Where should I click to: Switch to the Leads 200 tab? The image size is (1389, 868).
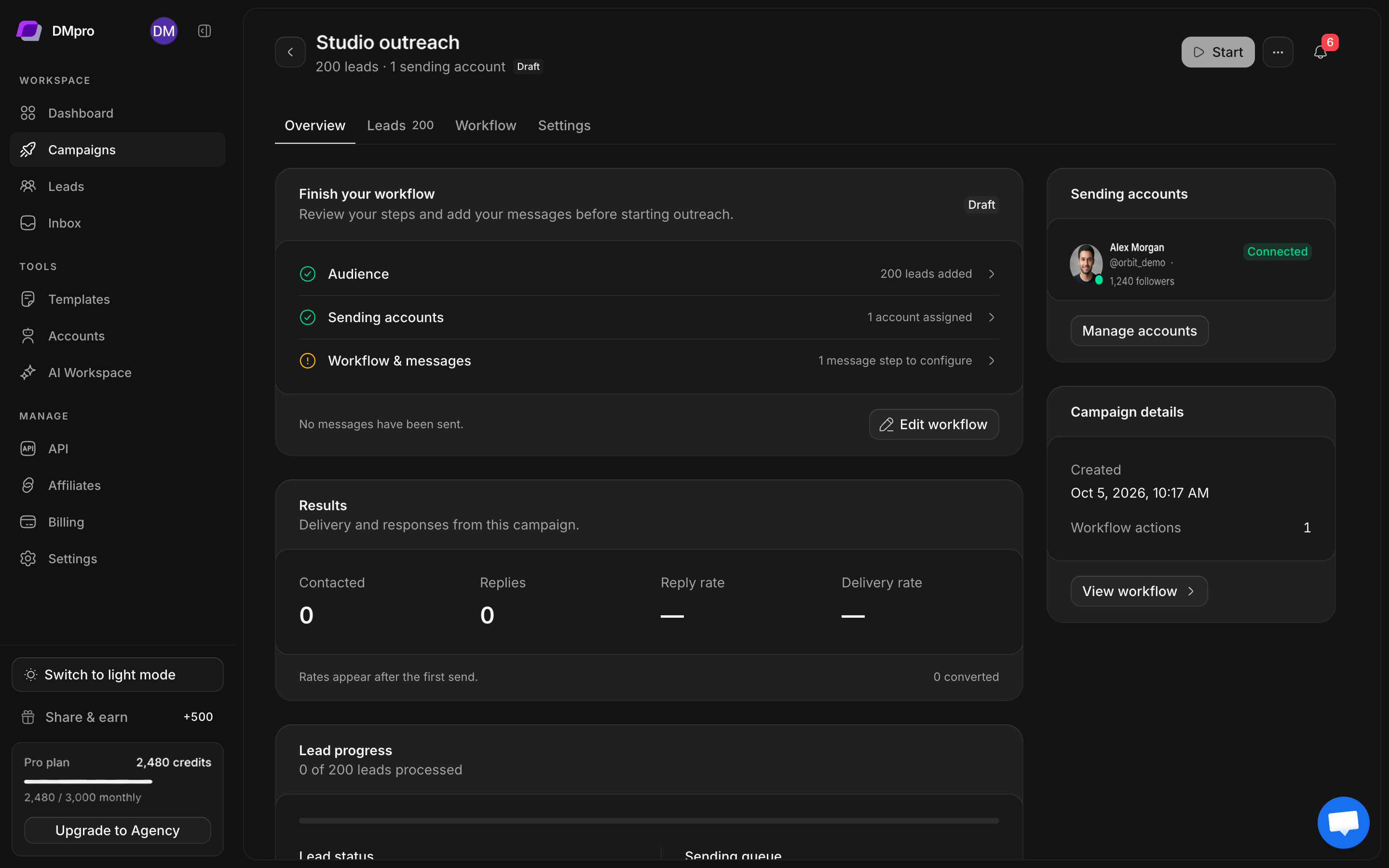(400, 125)
